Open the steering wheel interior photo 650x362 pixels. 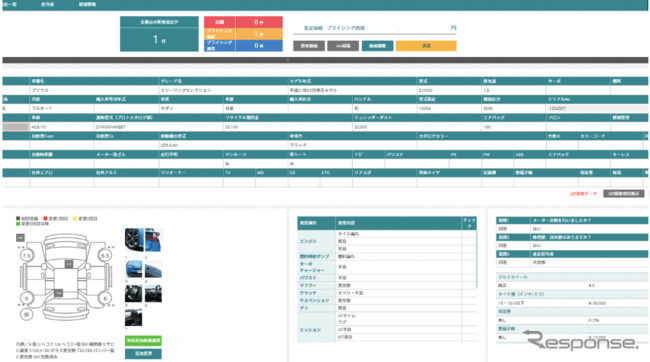pos(153,294)
